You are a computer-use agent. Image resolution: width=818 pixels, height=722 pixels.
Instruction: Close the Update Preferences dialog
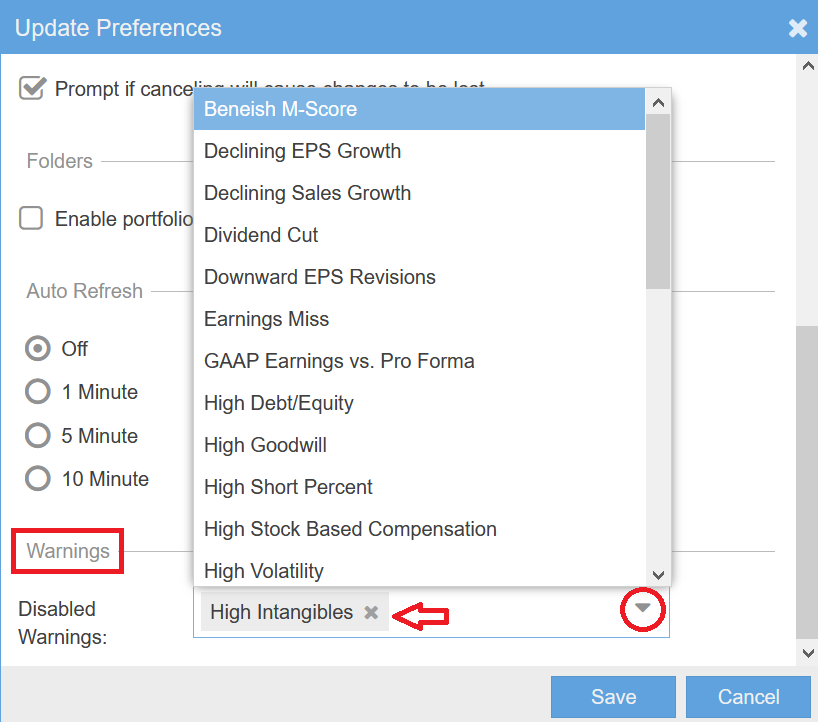pyautogui.click(x=797, y=28)
